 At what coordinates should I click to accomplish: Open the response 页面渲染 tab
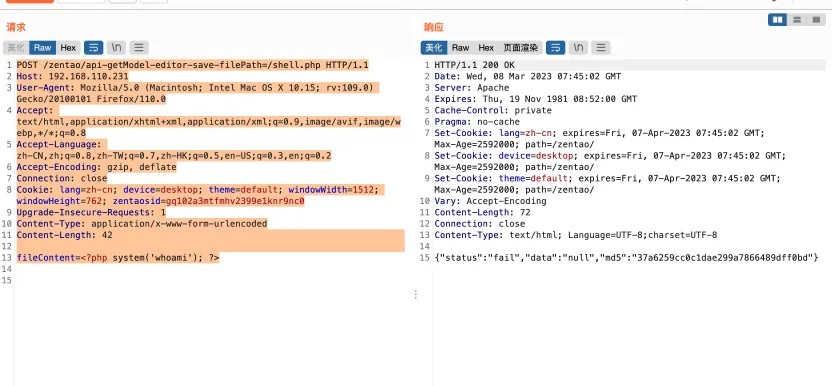point(521,48)
